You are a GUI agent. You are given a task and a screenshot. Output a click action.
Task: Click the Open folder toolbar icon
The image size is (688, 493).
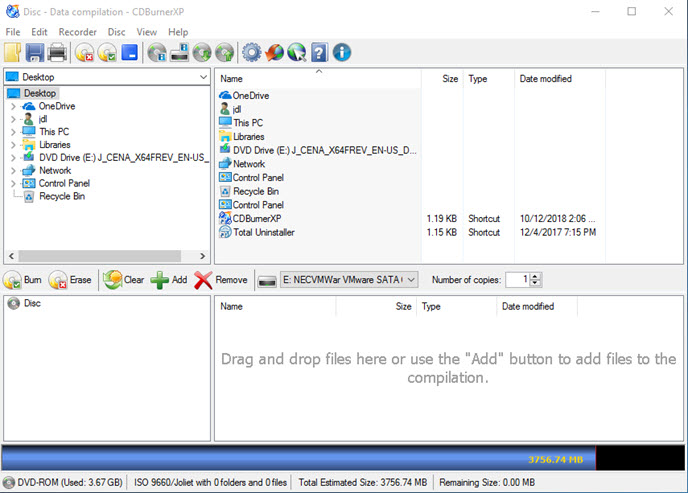pos(12,53)
